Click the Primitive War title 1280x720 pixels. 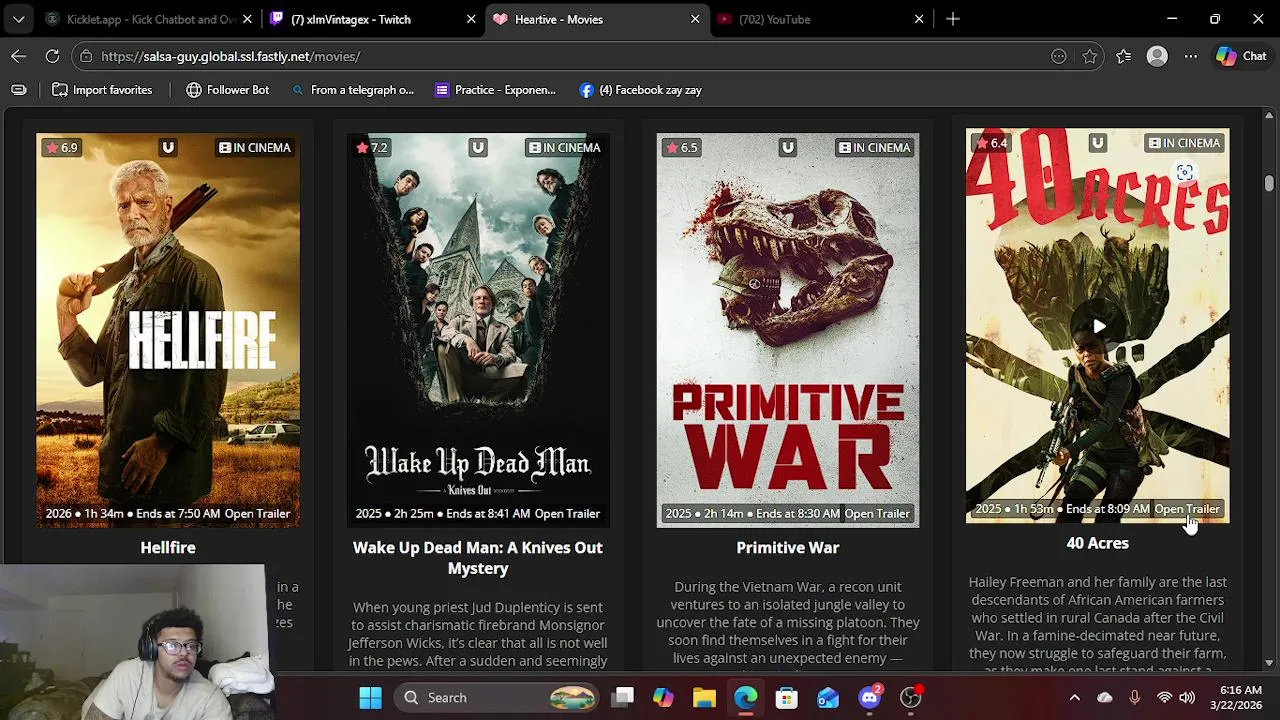click(788, 547)
